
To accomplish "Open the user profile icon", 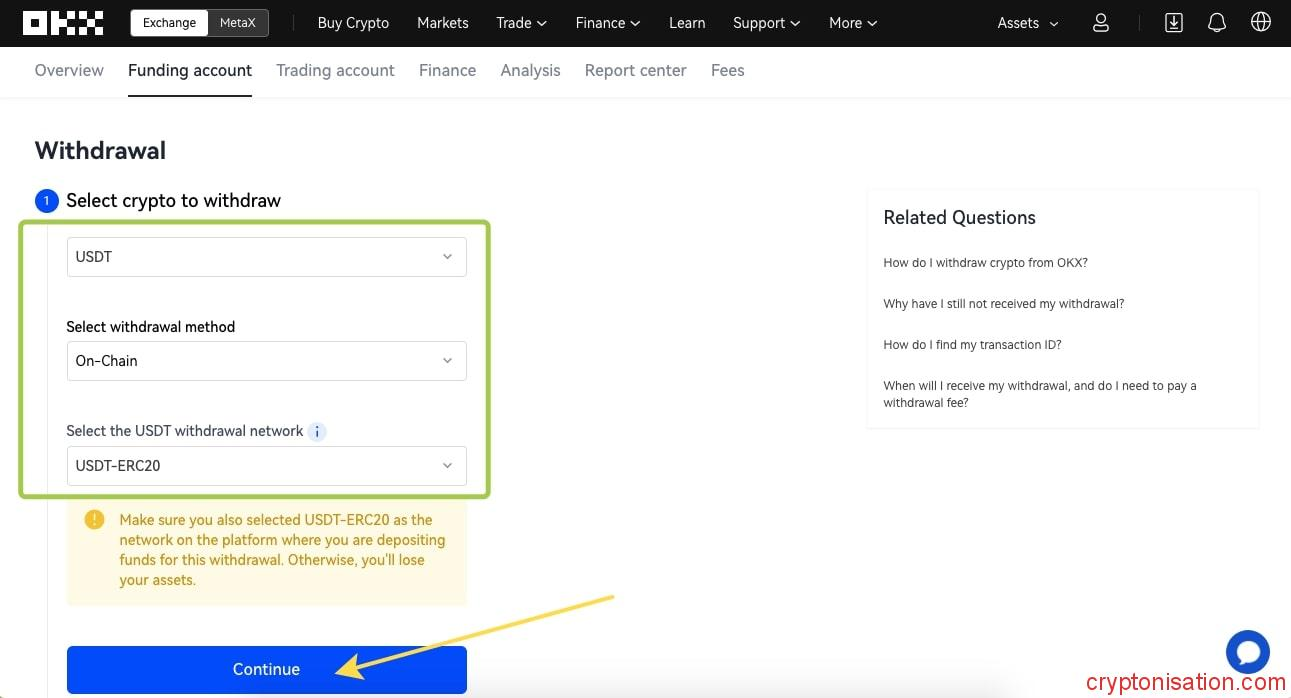I will (x=1101, y=23).
